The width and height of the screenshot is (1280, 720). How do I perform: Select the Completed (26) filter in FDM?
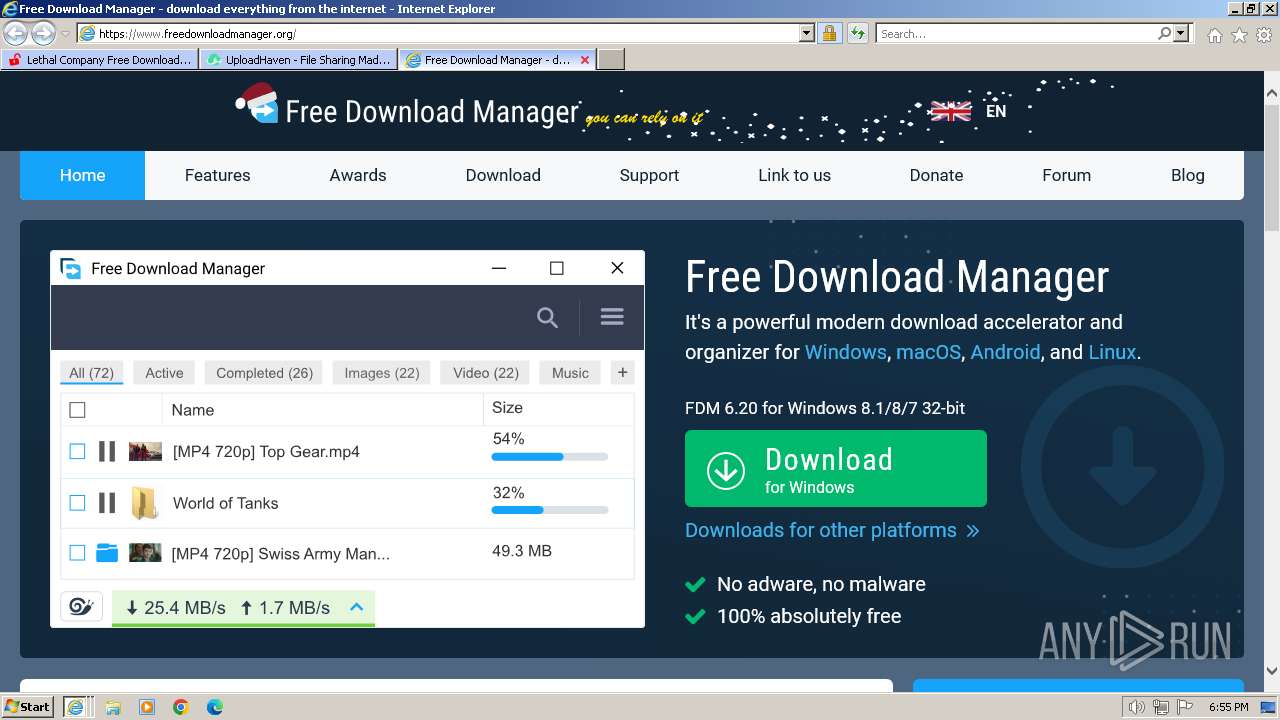pos(265,373)
